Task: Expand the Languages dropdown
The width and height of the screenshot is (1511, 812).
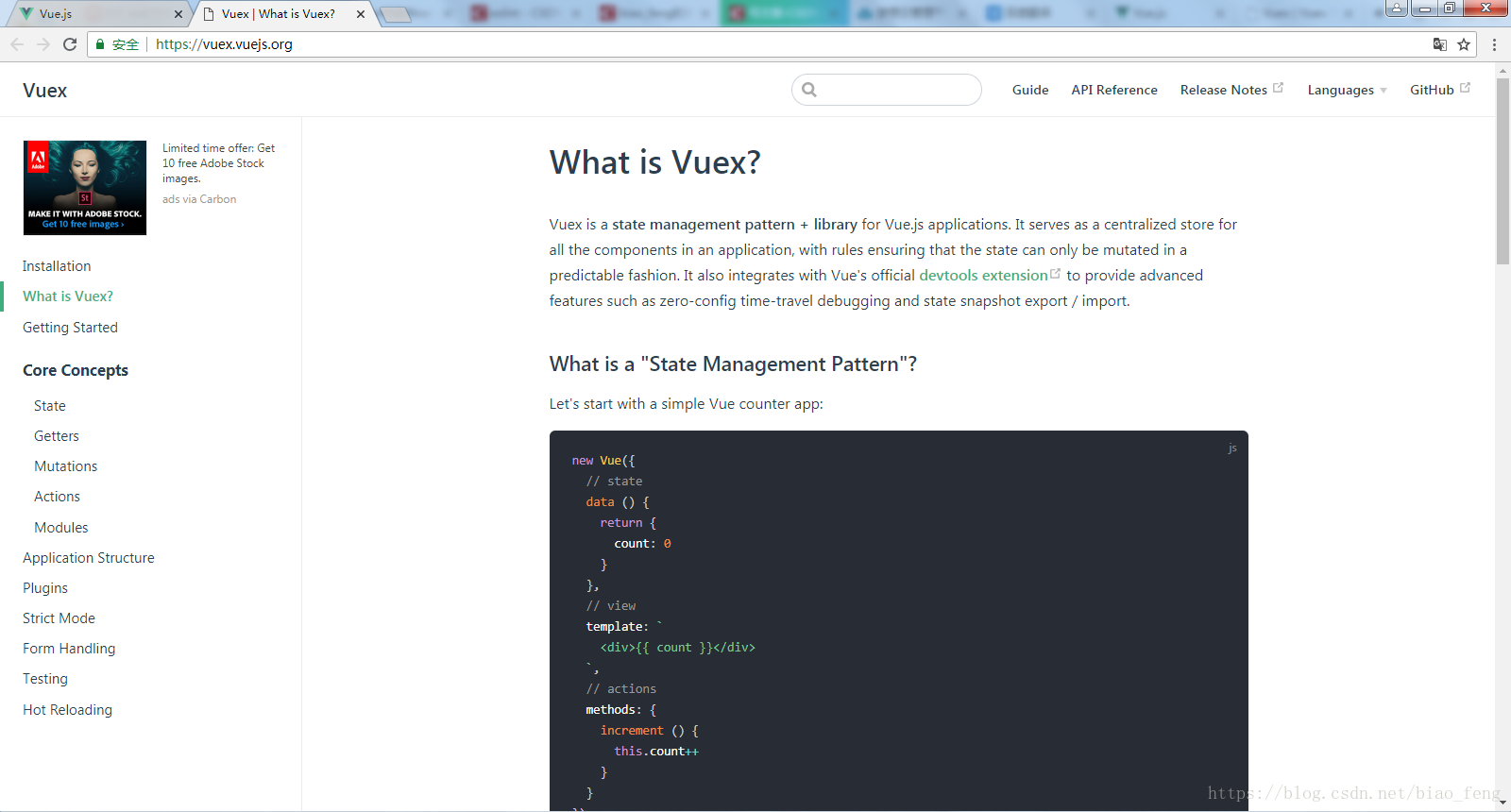Action: coord(1348,90)
